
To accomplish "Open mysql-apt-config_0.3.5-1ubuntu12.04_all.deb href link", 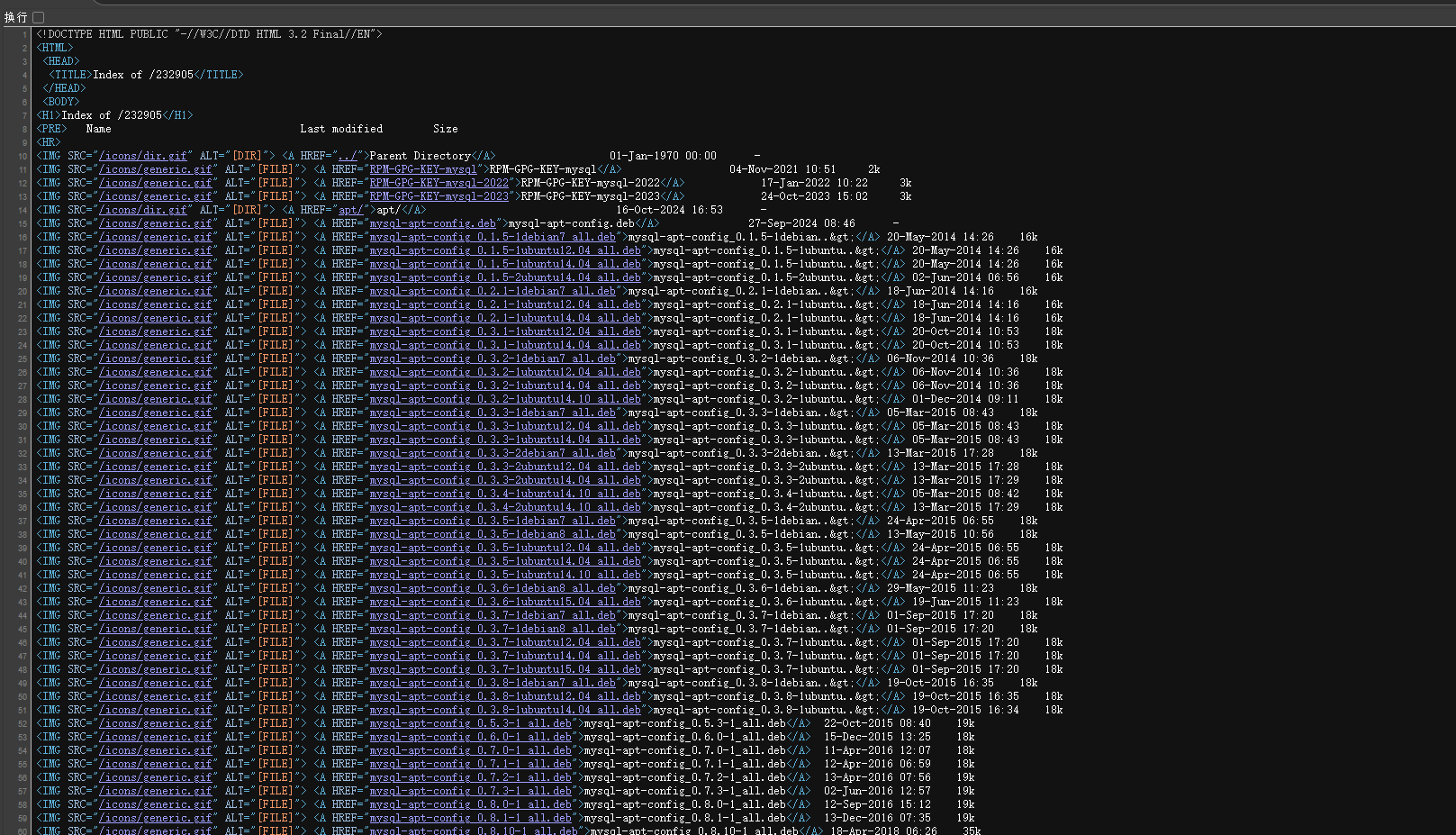I will click(x=505, y=548).
